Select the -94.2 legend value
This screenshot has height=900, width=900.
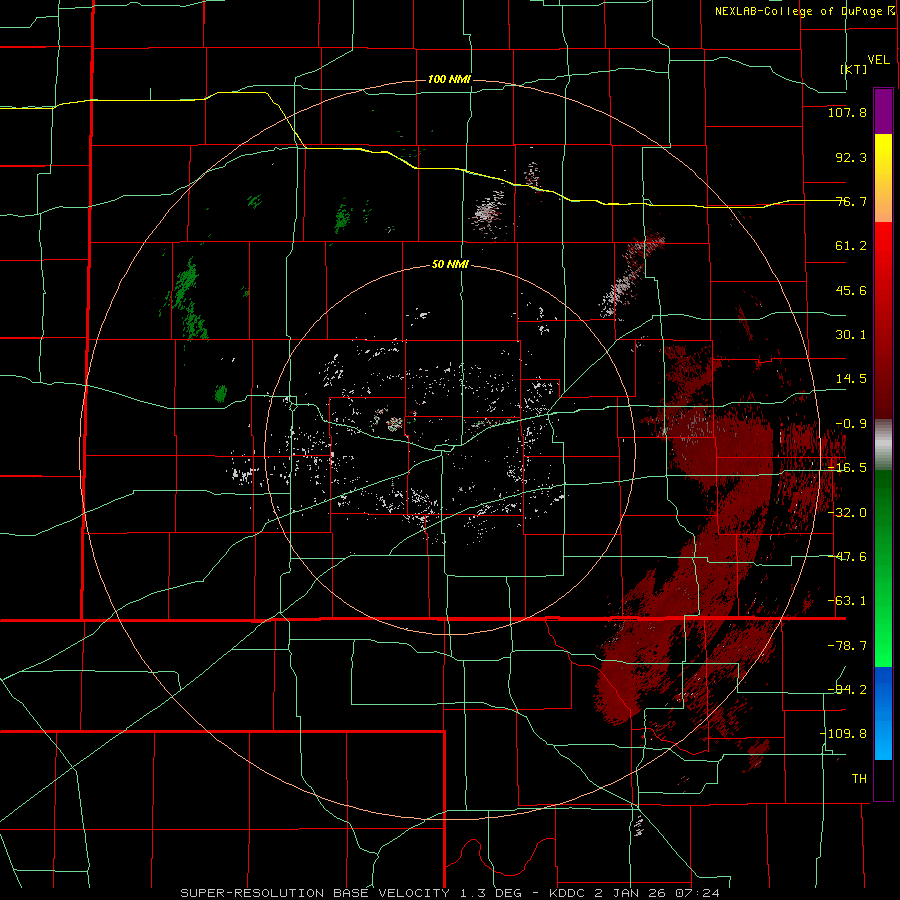point(847,690)
